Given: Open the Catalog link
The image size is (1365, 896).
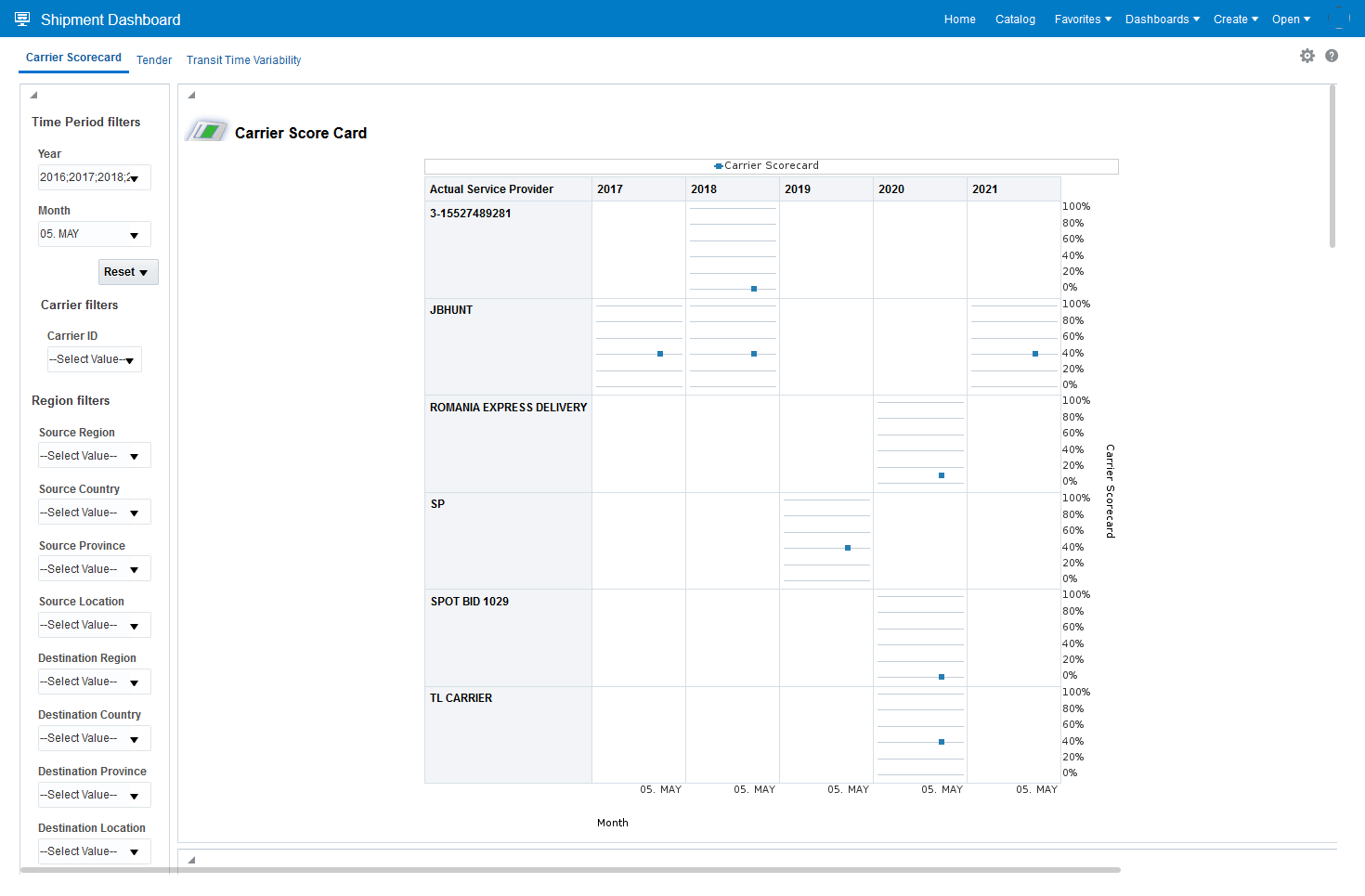Looking at the screenshot, I should click(x=1015, y=19).
